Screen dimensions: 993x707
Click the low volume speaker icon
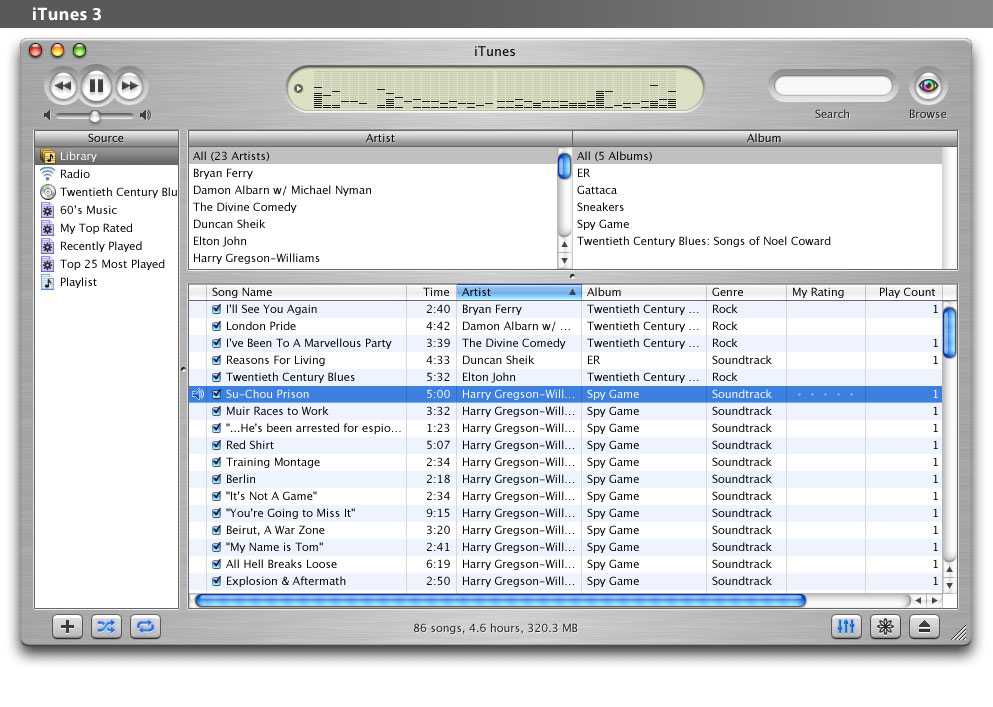pos(47,115)
